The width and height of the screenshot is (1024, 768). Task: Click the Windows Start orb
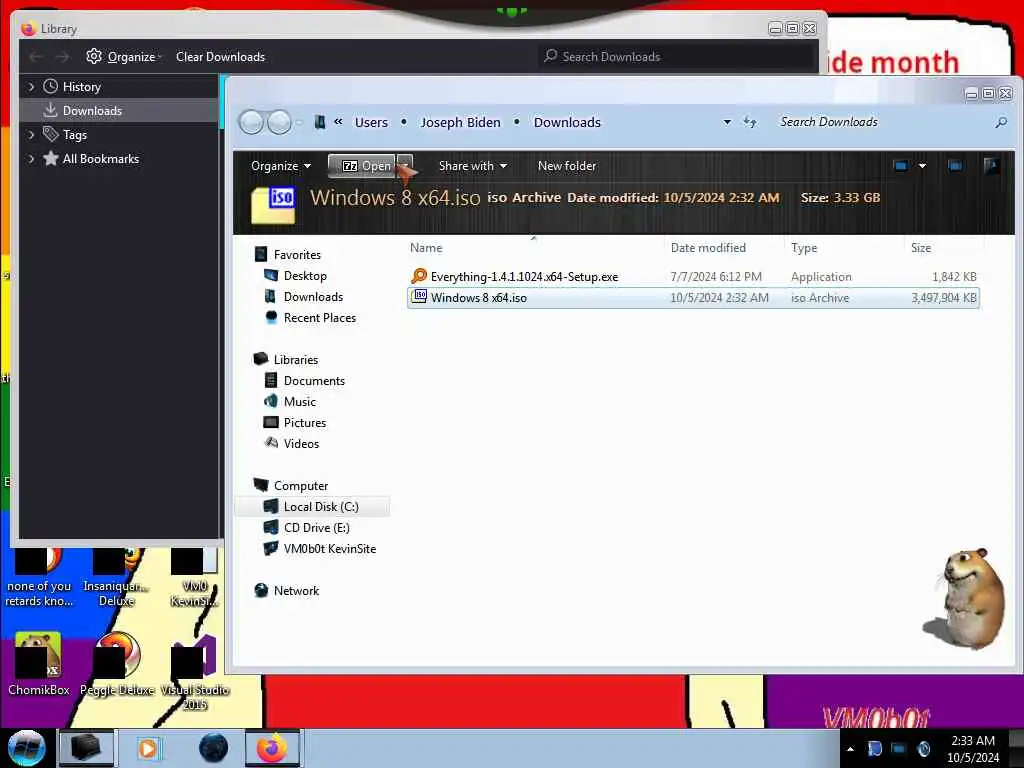27,748
